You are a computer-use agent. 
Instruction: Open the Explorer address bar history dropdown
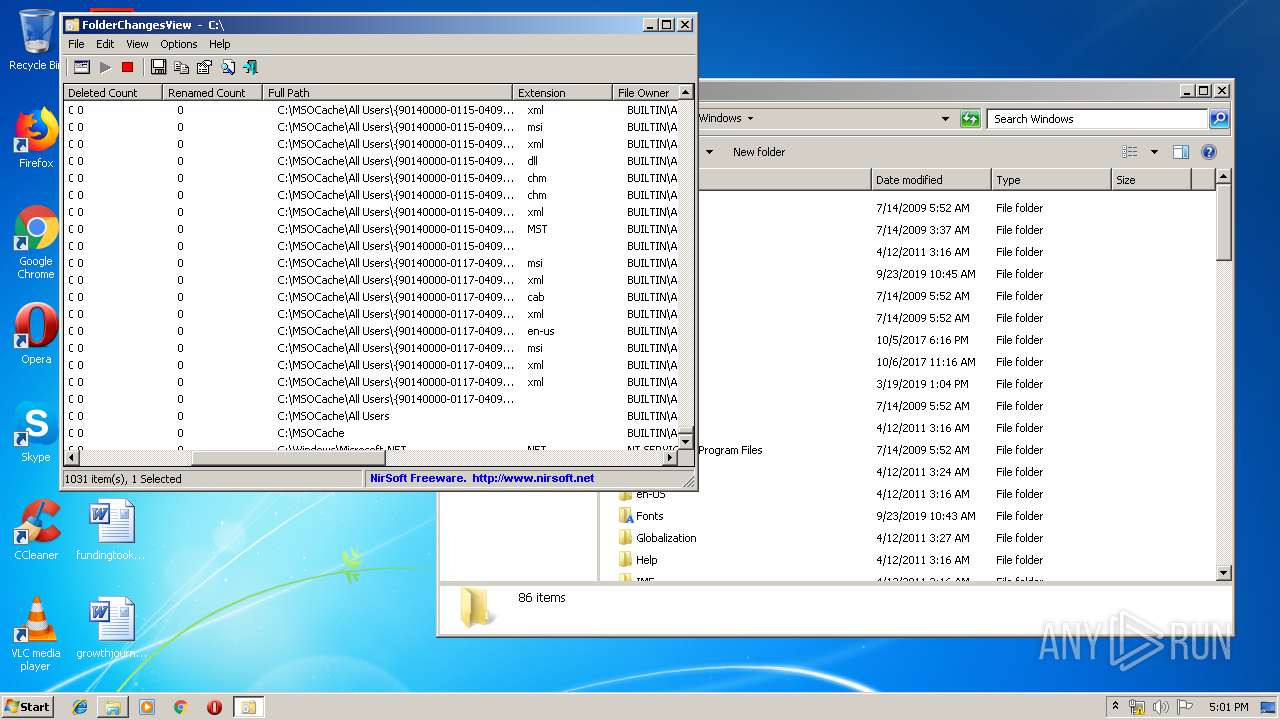click(x=945, y=119)
